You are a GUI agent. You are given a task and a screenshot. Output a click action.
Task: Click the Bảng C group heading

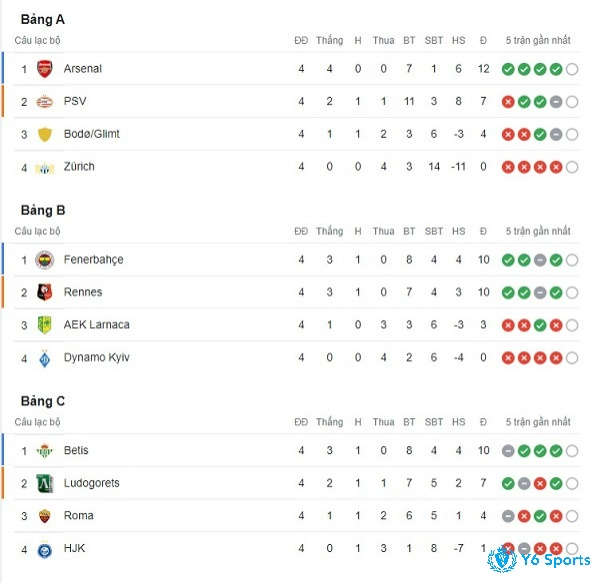coord(42,401)
